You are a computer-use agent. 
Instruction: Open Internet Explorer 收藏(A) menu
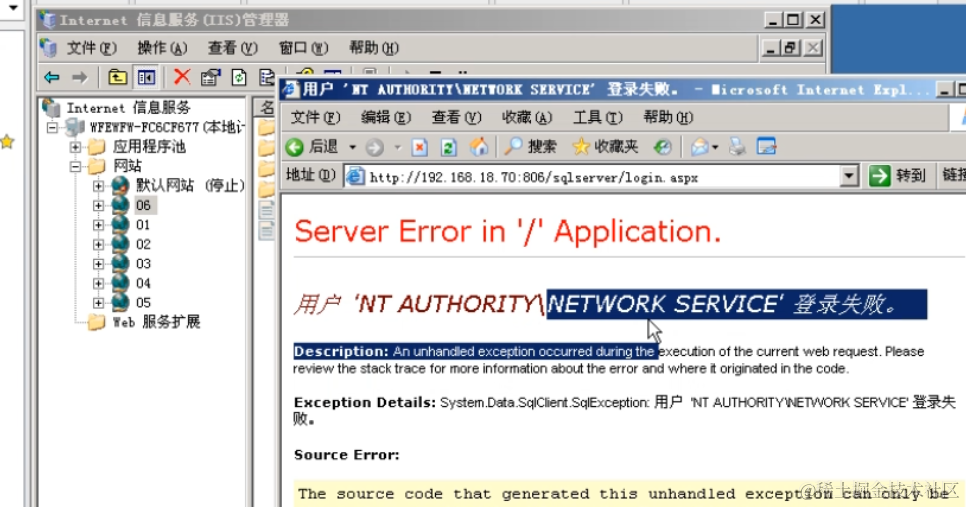tap(527, 117)
